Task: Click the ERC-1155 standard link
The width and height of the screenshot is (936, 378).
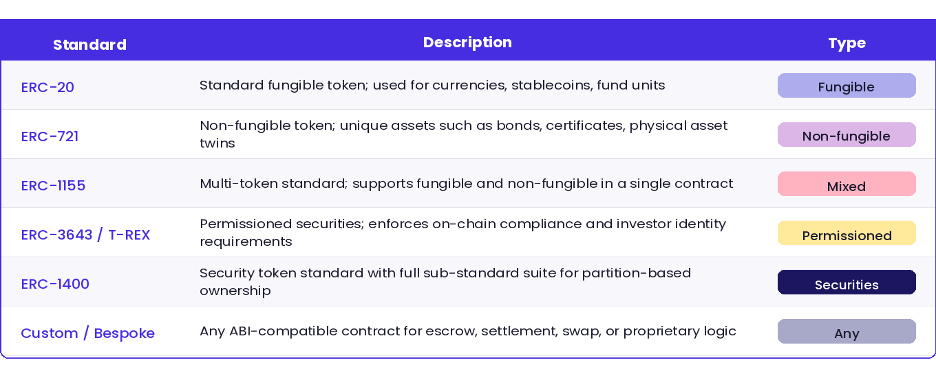Action: (x=53, y=185)
